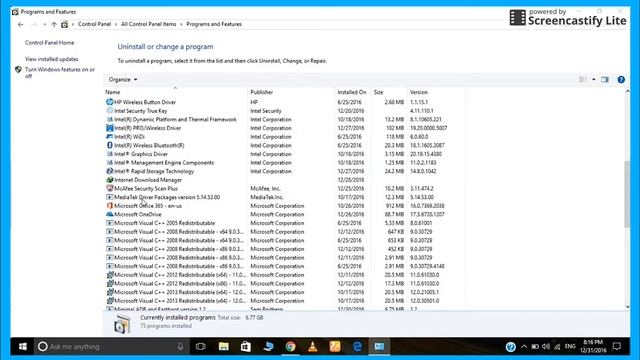The image size is (640, 360).
Task: Expand the view options dropdown arrow
Action: click(x=593, y=80)
